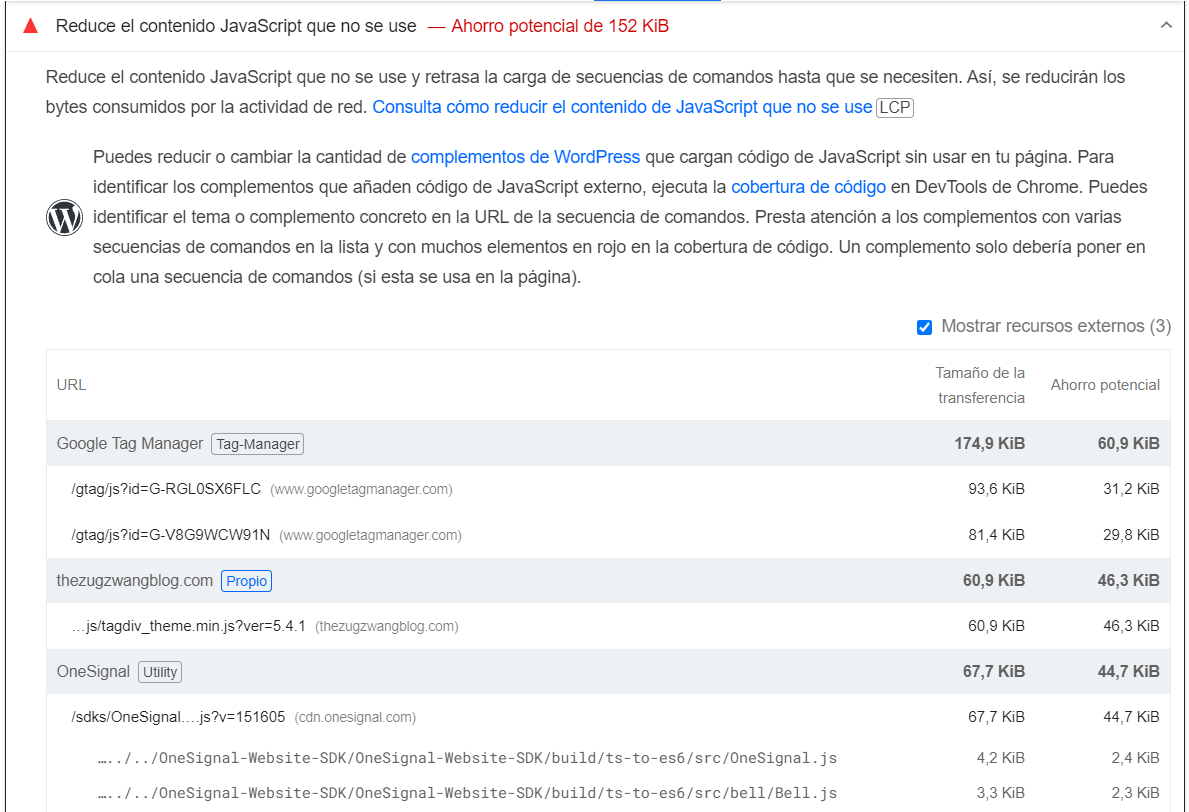1189x812 pixels.
Task: Open tagdiv_theme.min.js?ver=5.4.1 URL
Action: point(189,626)
